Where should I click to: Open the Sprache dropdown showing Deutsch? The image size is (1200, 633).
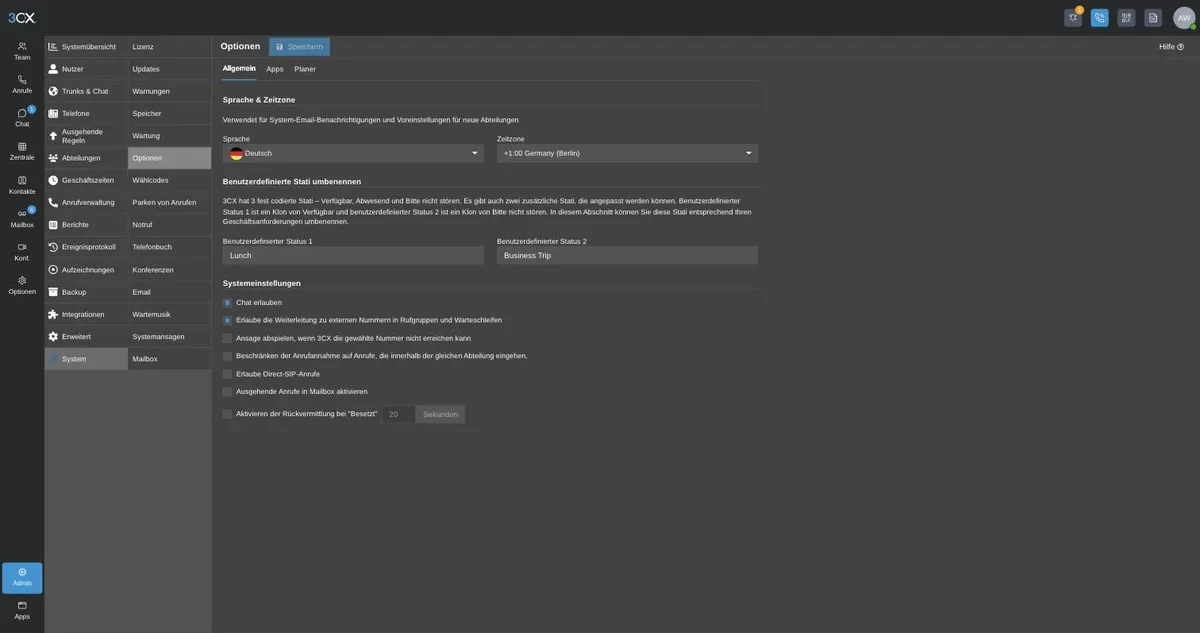[x=353, y=153]
